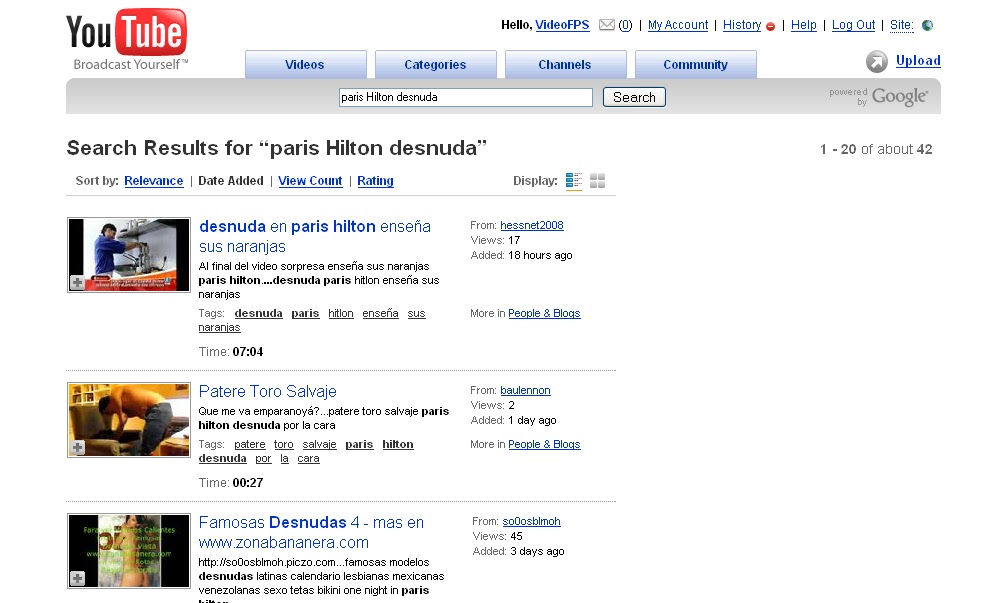Viewport: 995px width, 603px height.
Task: Click the red History stop icon
Action: tap(770, 26)
